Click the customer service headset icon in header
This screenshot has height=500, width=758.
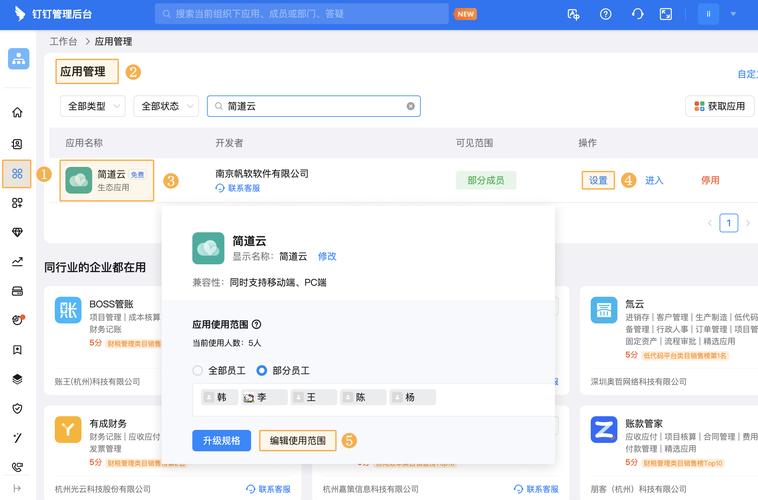637,14
